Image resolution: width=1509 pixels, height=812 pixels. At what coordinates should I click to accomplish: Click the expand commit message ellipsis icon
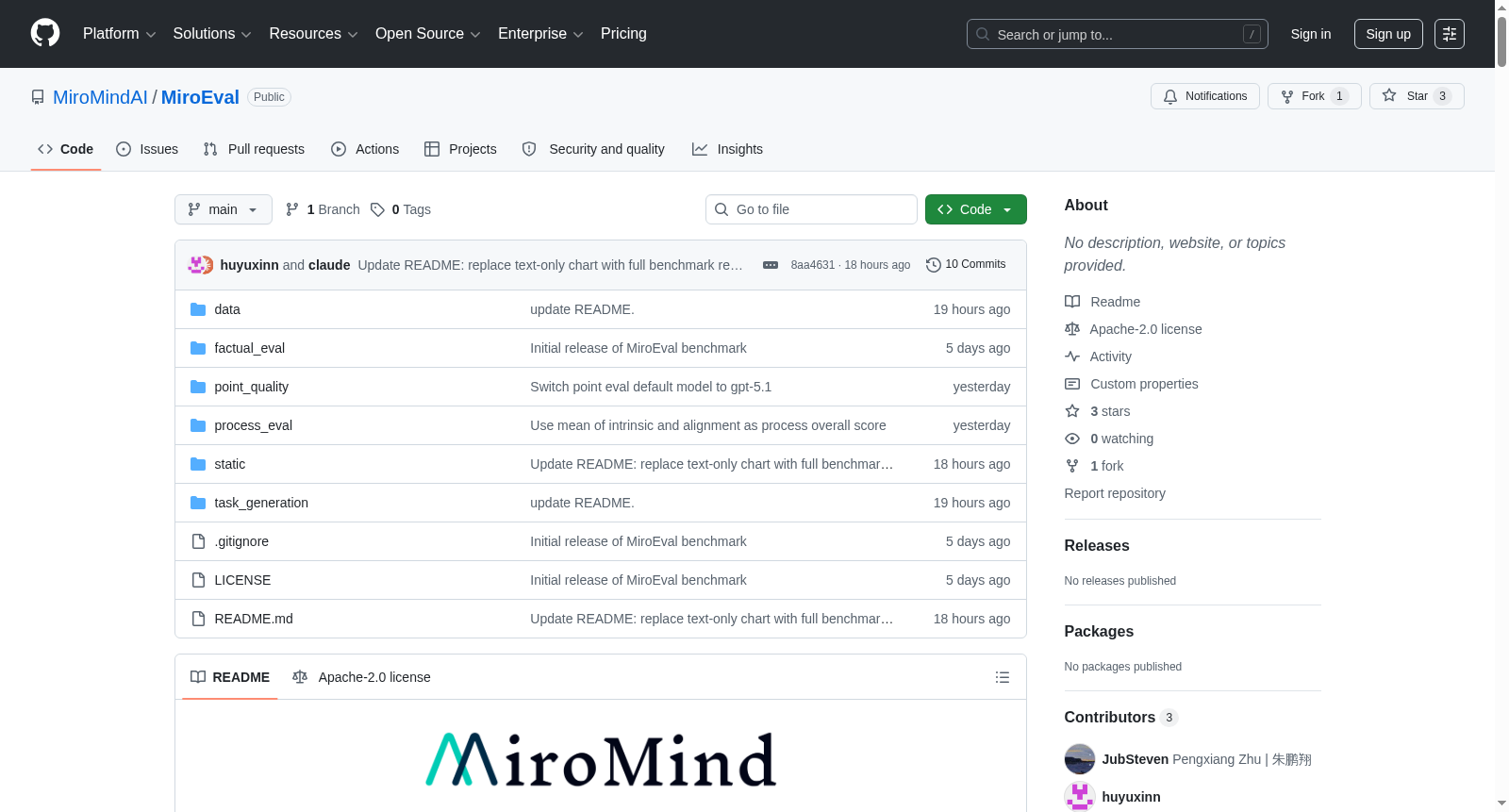(771, 265)
